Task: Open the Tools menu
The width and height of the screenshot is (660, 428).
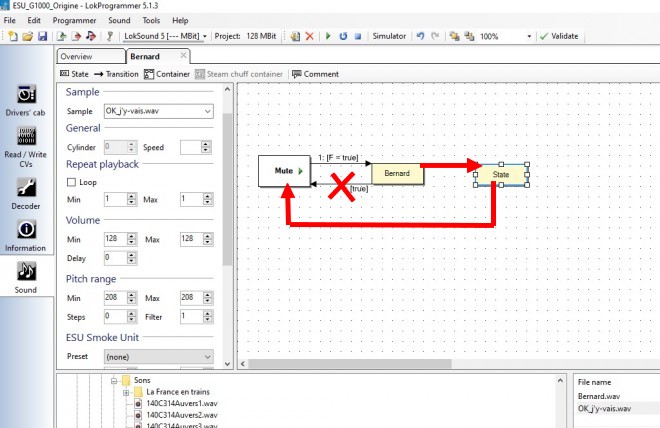Action: pos(151,21)
